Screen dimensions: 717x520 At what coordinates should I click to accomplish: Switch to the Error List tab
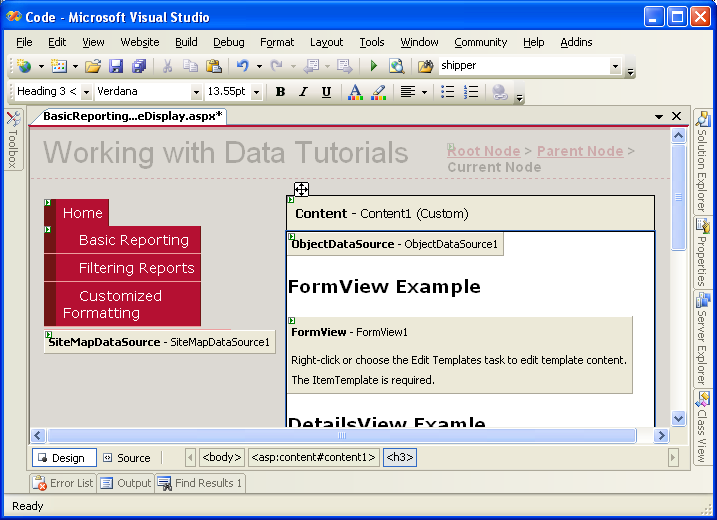tap(63, 483)
